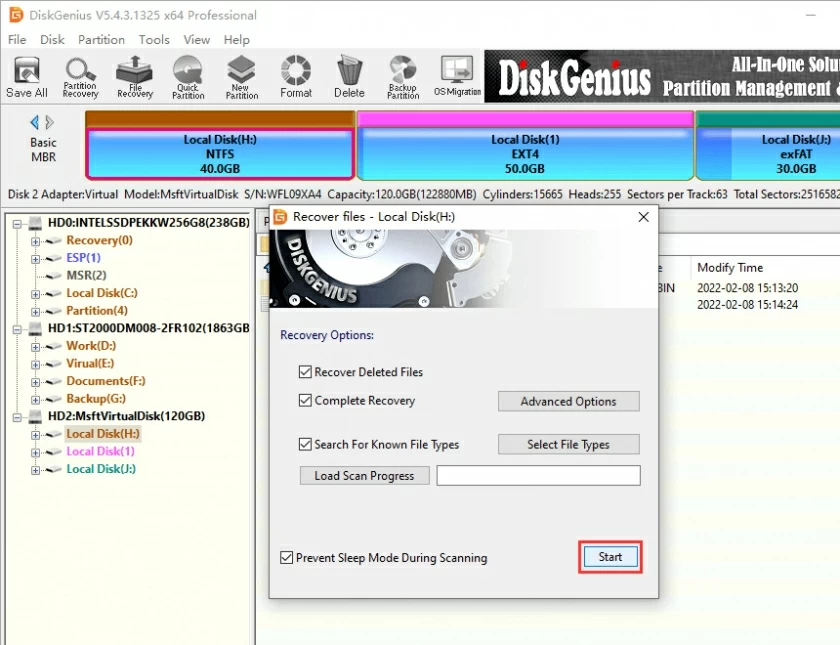Click the Save All icon

click(x=26, y=75)
